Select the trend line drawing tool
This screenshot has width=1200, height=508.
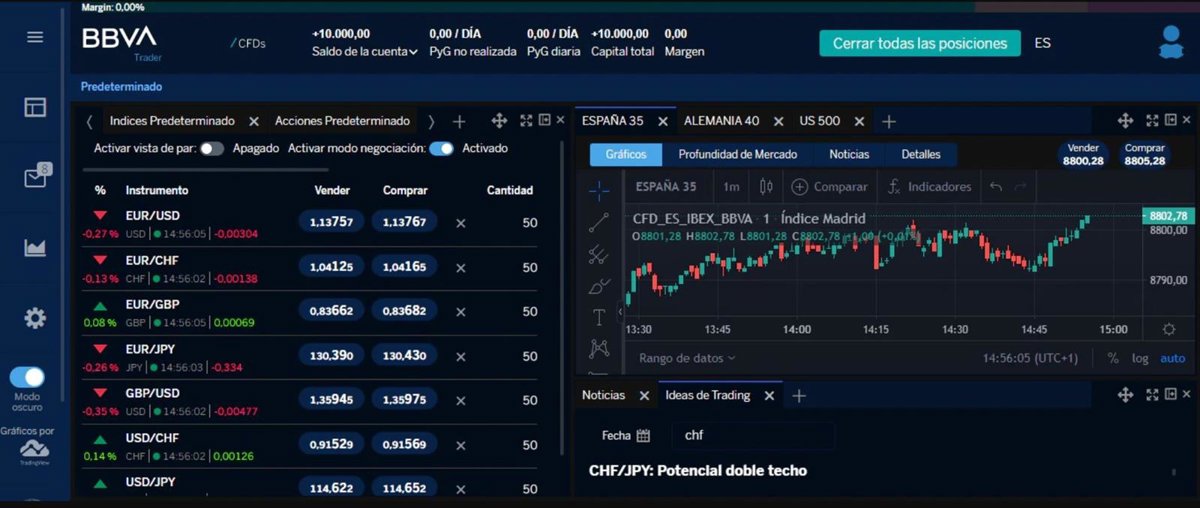[599, 222]
